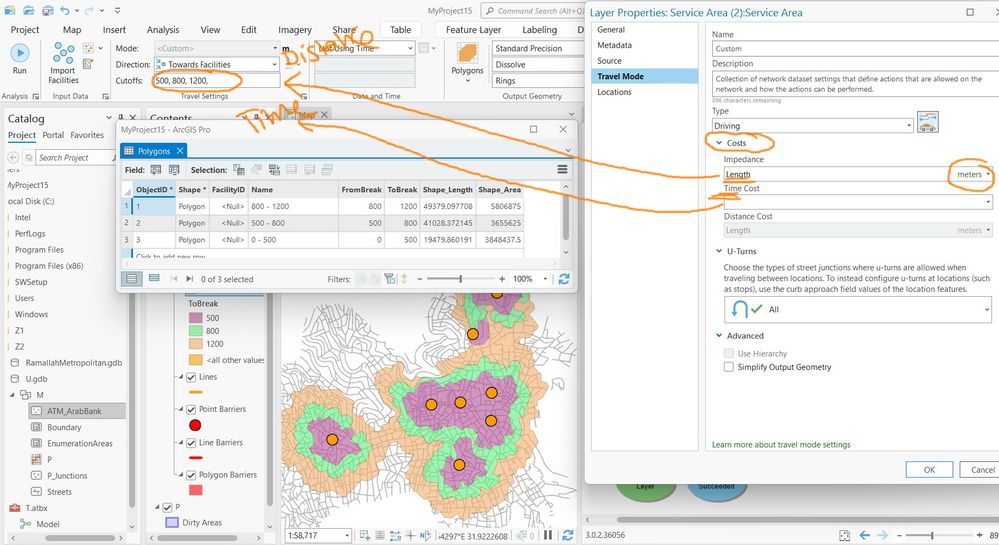Screen dimensions: 999x545
Task: Click OK in Layer Properties dialog
Action: point(929,470)
